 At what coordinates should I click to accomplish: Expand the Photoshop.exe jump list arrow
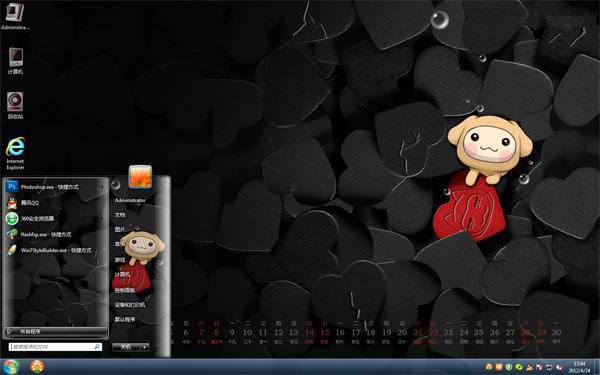click(x=102, y=187)
